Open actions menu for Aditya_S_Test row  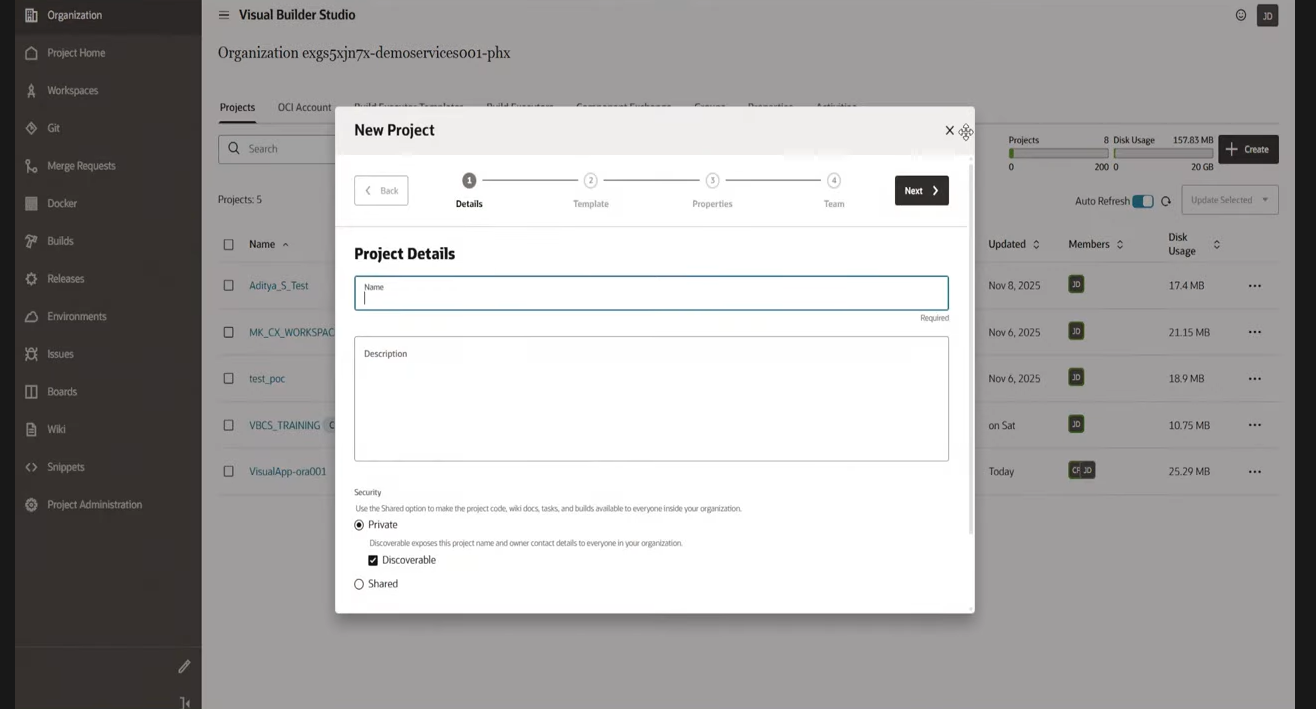pyautogui.click(x=1254, y=286)
